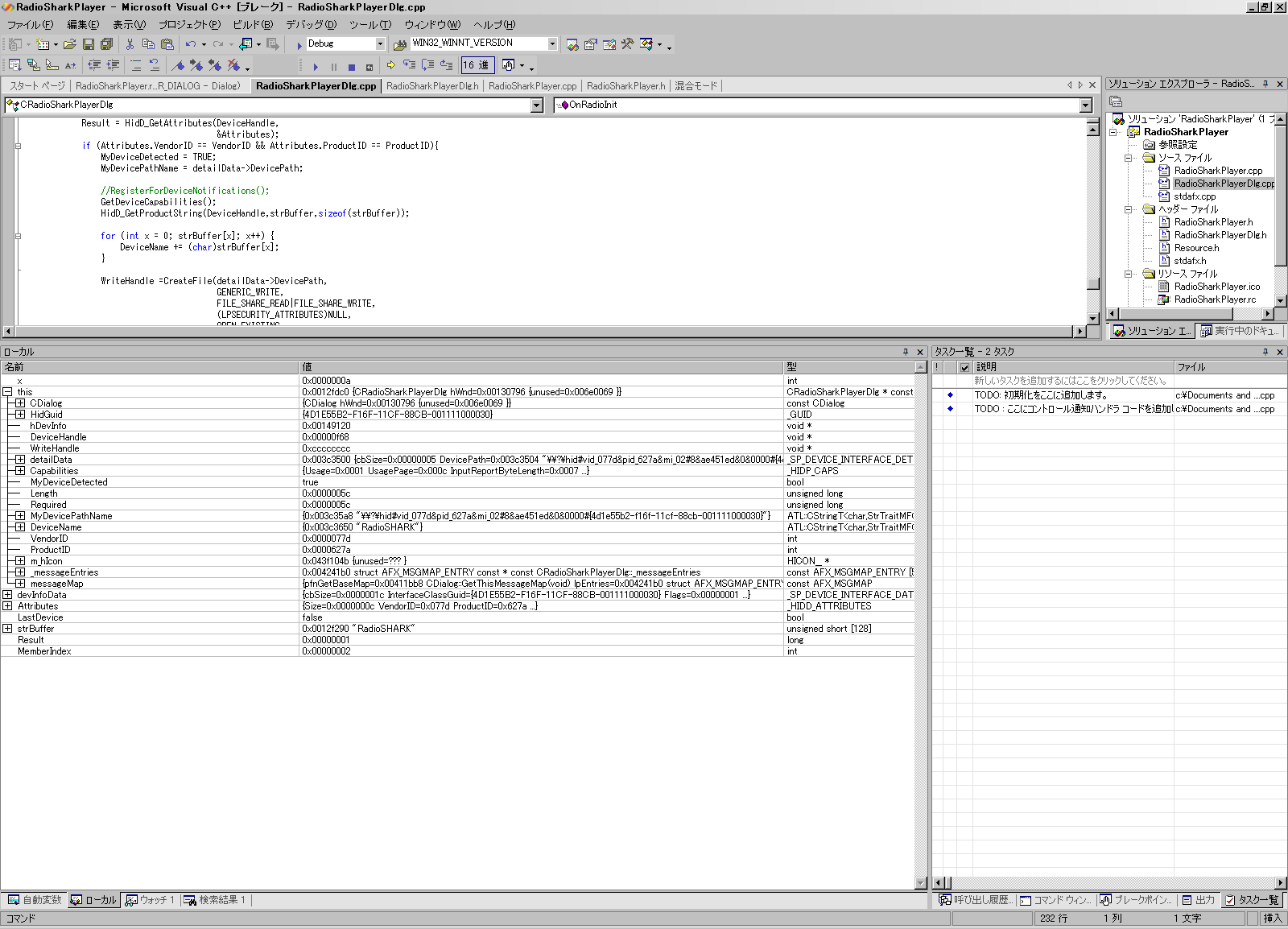Screen dimensions: 1288x929
Task: Click the Stop Debugging square icon
Action: [352, 67]
